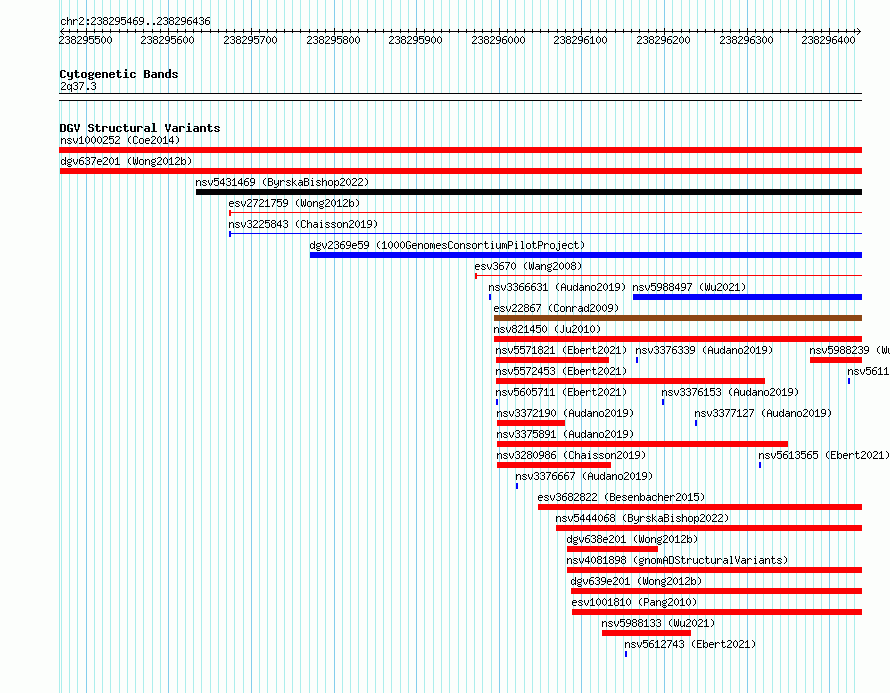Click the red bar of nsv5572453
This screenshot has width=890, height=693.
point(631,381)
